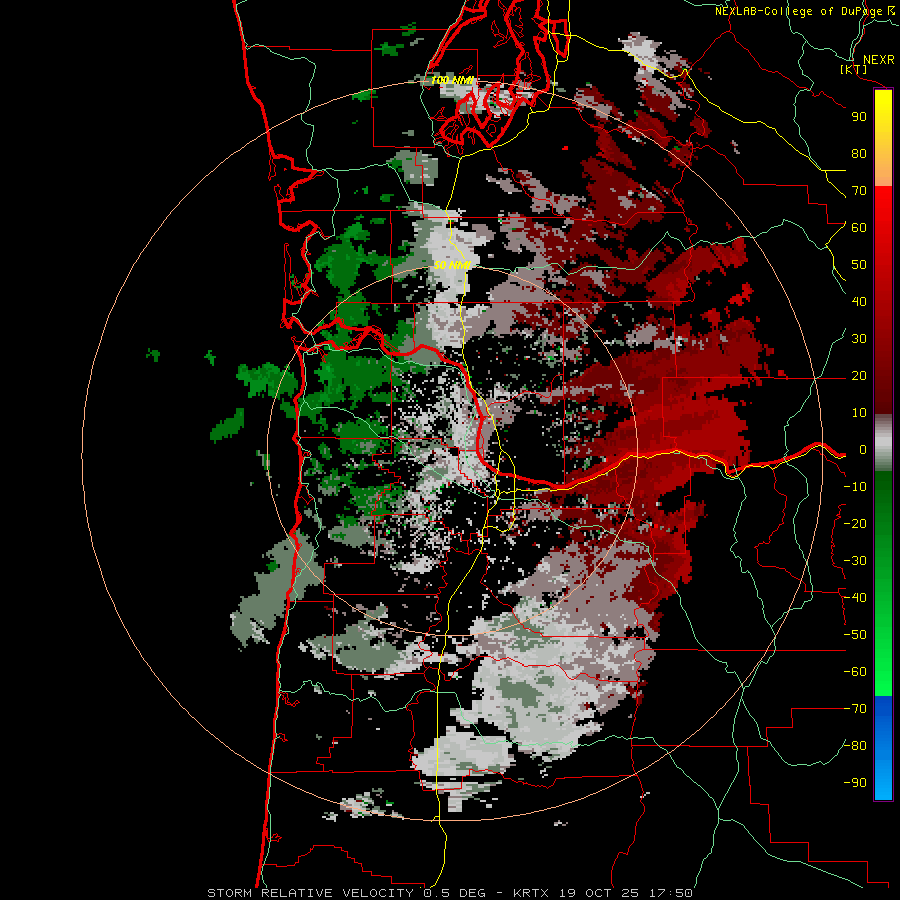Pick the 40 knot scale label

tap(859, 302)
